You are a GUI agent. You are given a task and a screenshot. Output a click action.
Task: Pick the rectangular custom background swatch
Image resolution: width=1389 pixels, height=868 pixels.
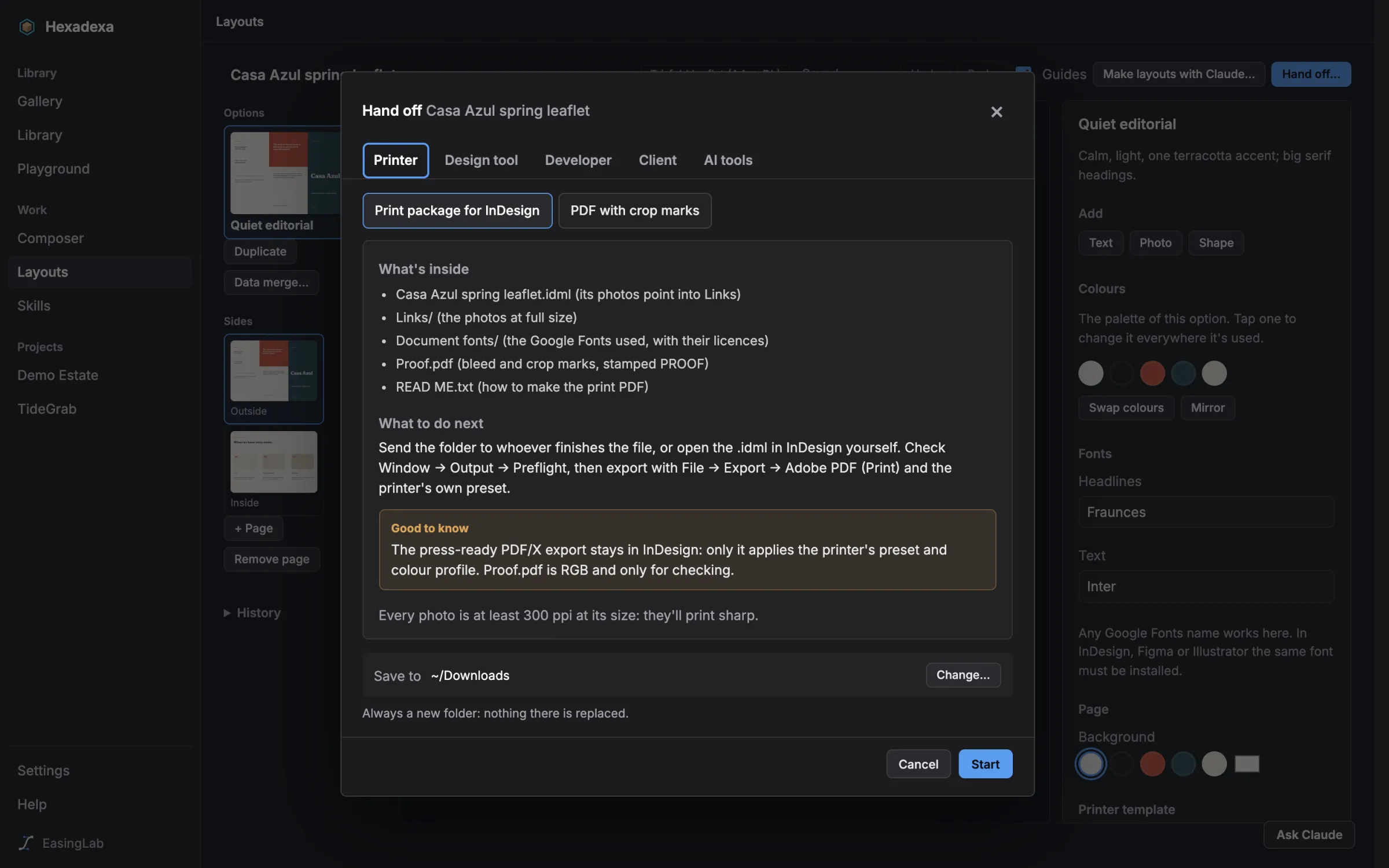(x=1247, y=764)
